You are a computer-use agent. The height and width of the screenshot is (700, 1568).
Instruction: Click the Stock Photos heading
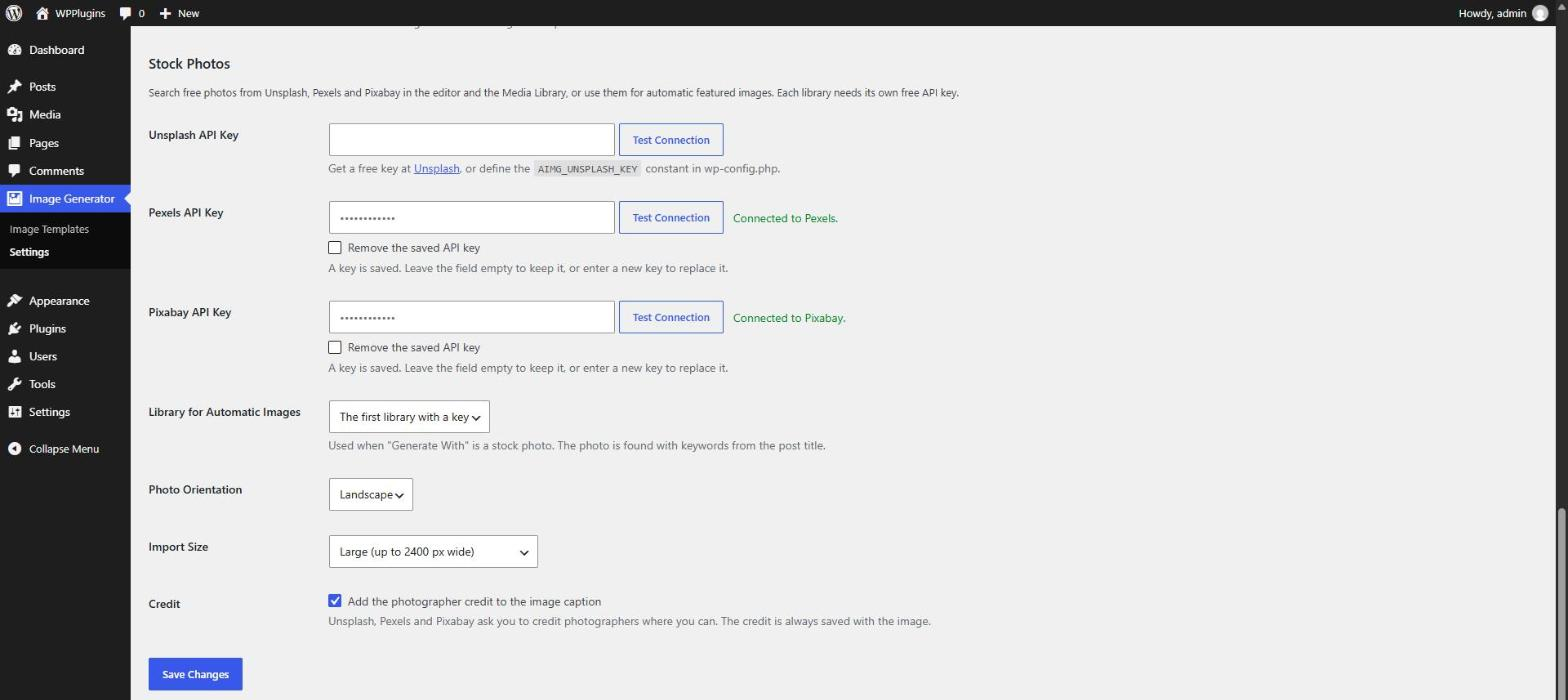coord(189,64)
